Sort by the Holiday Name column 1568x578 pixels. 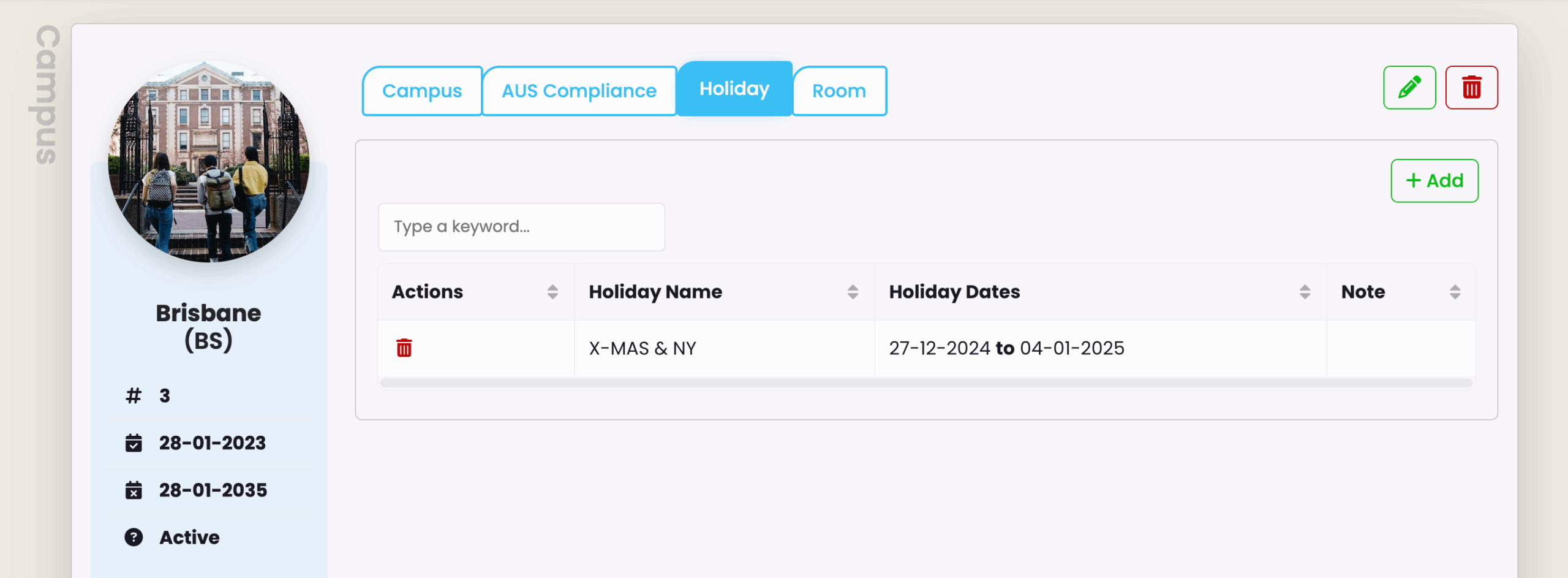point(853,292)
